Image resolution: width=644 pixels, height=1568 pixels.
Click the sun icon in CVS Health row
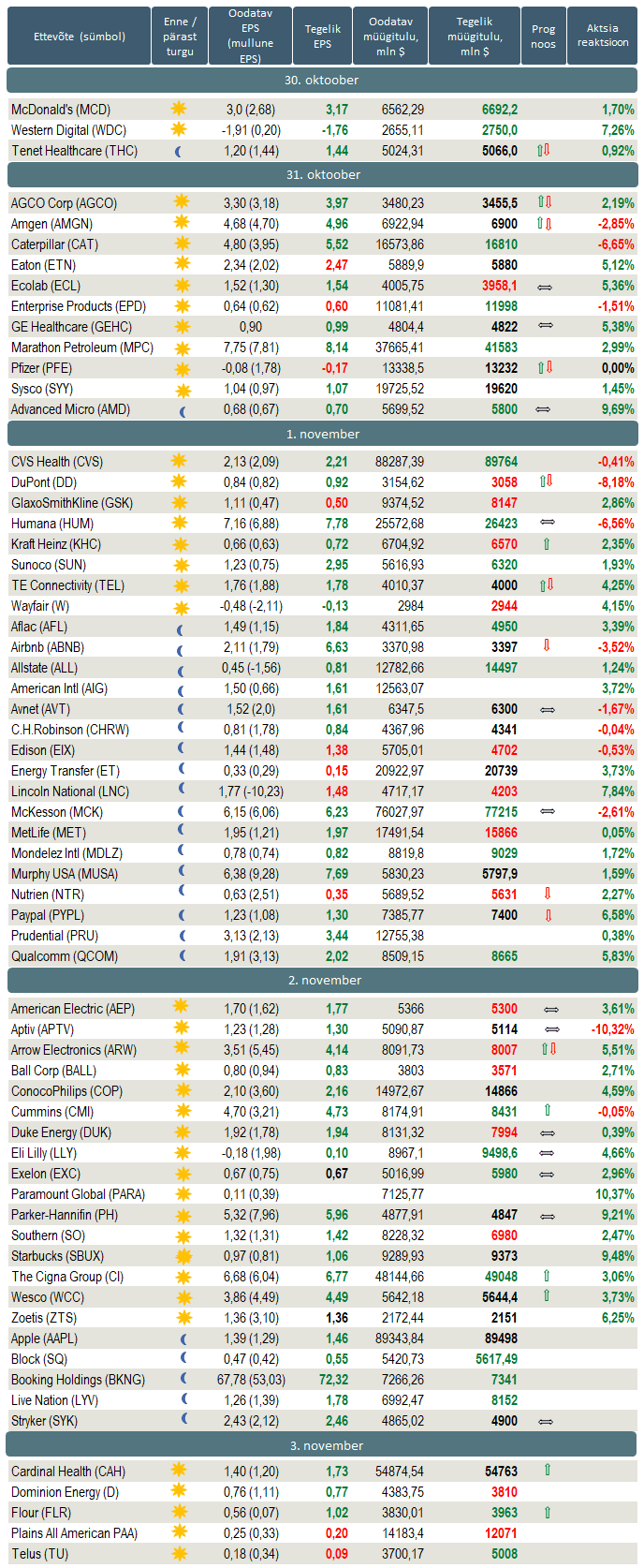pos(178,461)
